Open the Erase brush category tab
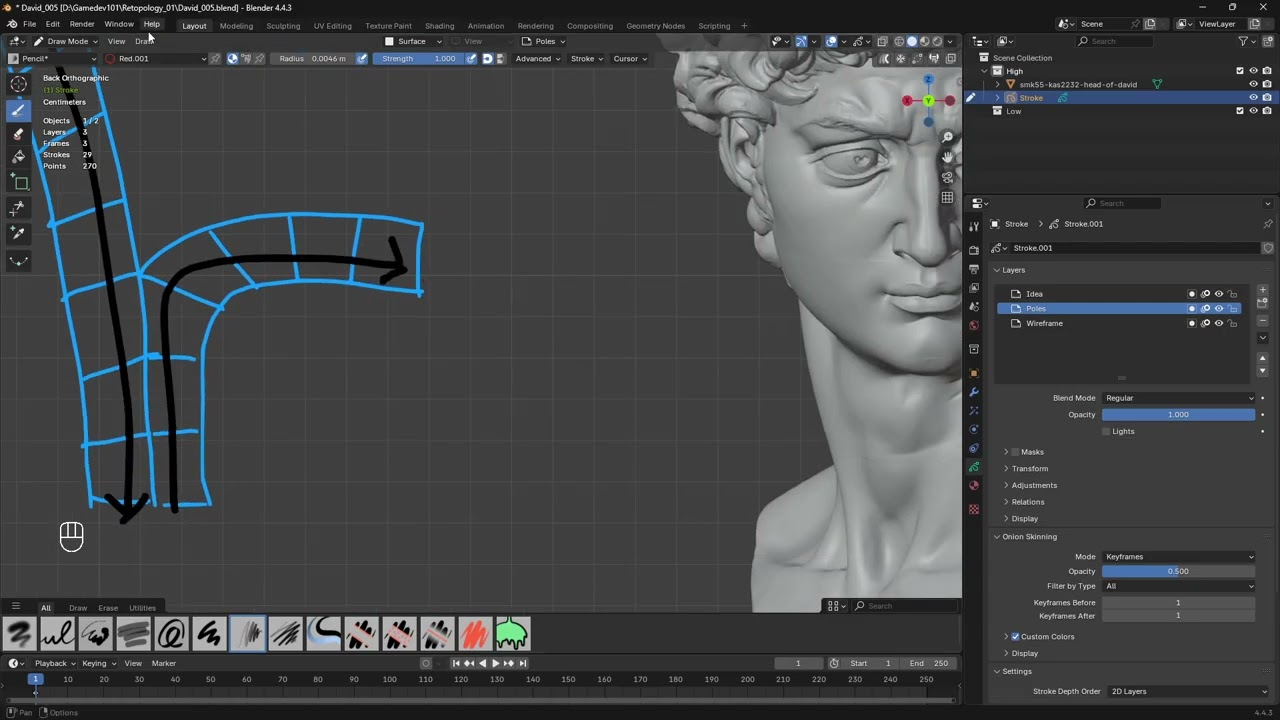1280x720 pixels. pos(108,608)
